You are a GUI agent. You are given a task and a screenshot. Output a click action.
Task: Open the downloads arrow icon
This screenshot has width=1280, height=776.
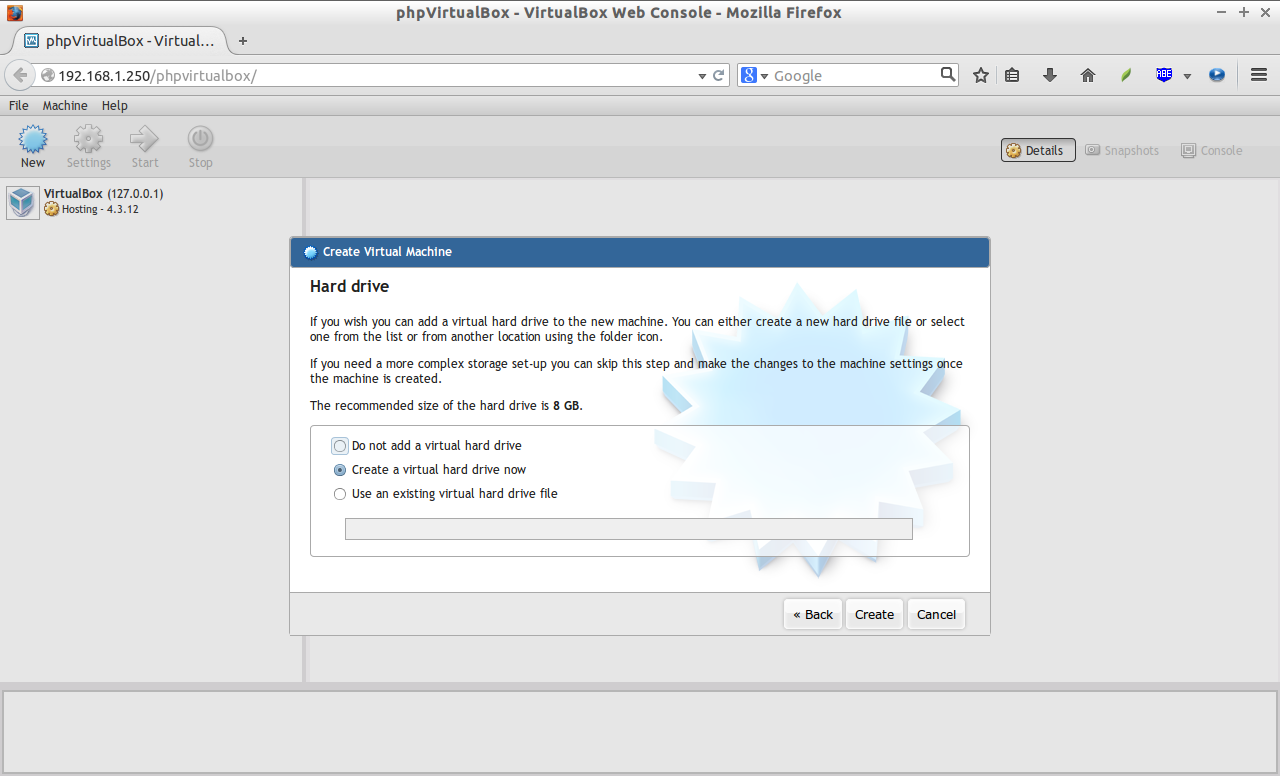pyautogui.click(x=1050, y=75)
